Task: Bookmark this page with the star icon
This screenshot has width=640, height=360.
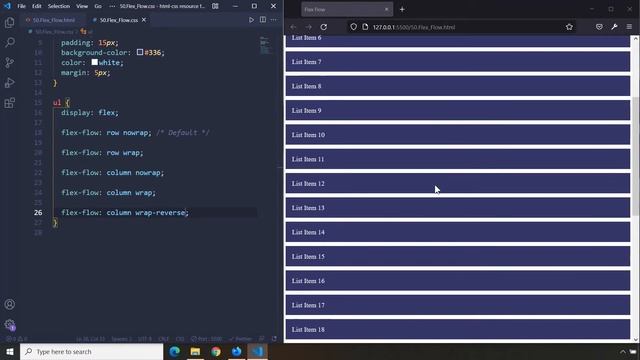Action: point(569,27)
